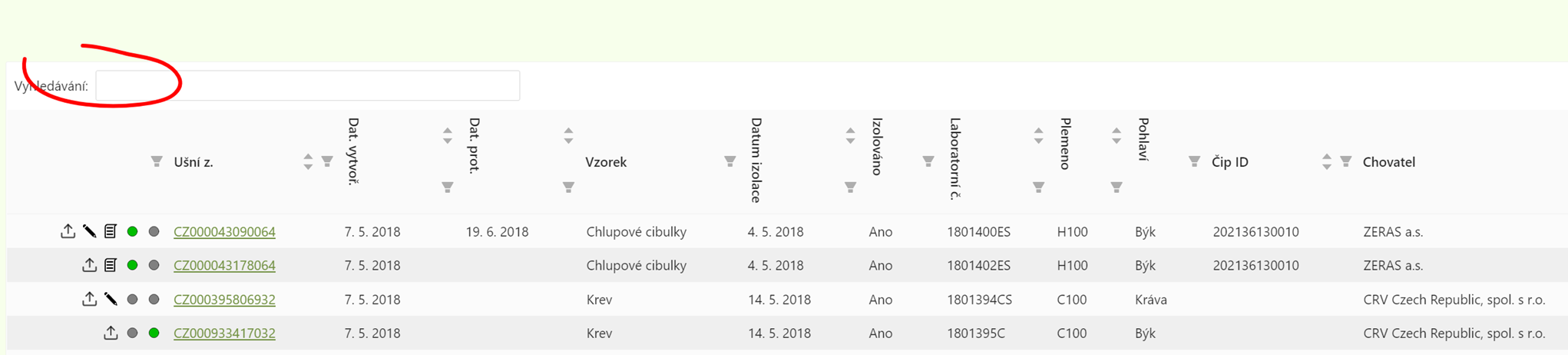
Task: Click pencil edit icon in CZ000043090064 row
Action: coord(89,231)
